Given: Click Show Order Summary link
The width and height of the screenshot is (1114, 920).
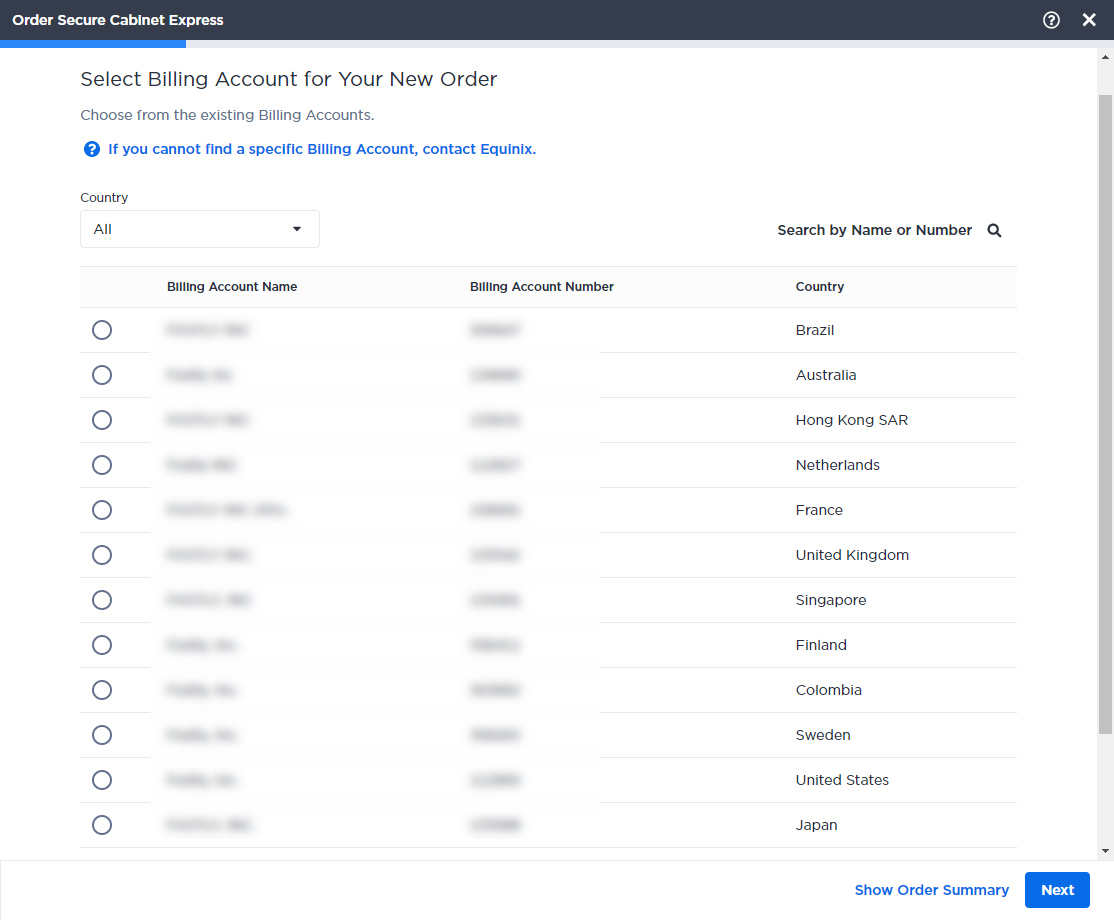Looking at the screenshot, I should pos(931,890).
